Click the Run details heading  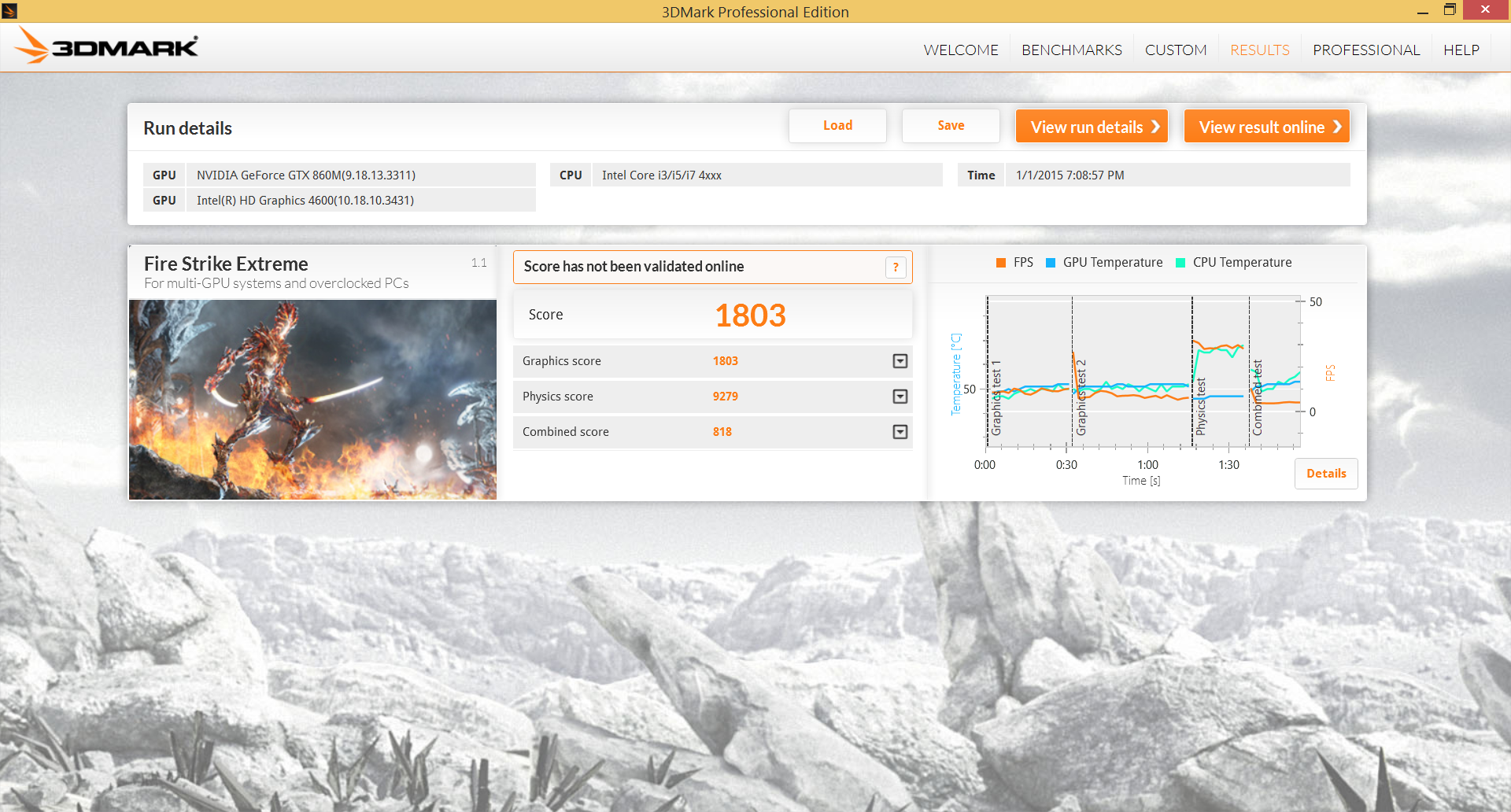click(187, 128)
